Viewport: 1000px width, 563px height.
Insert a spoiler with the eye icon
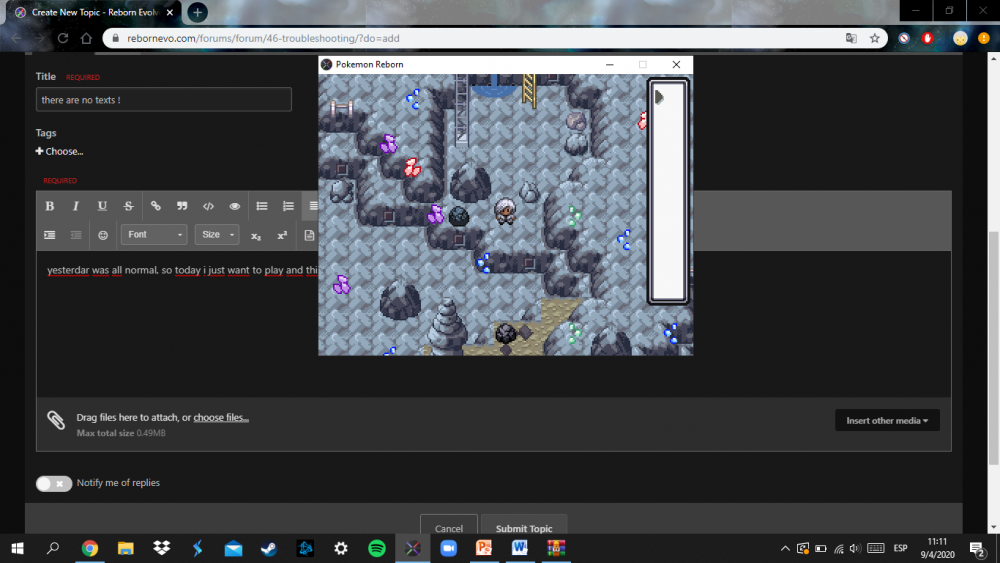pyautogui.click(x=234, y=206)
